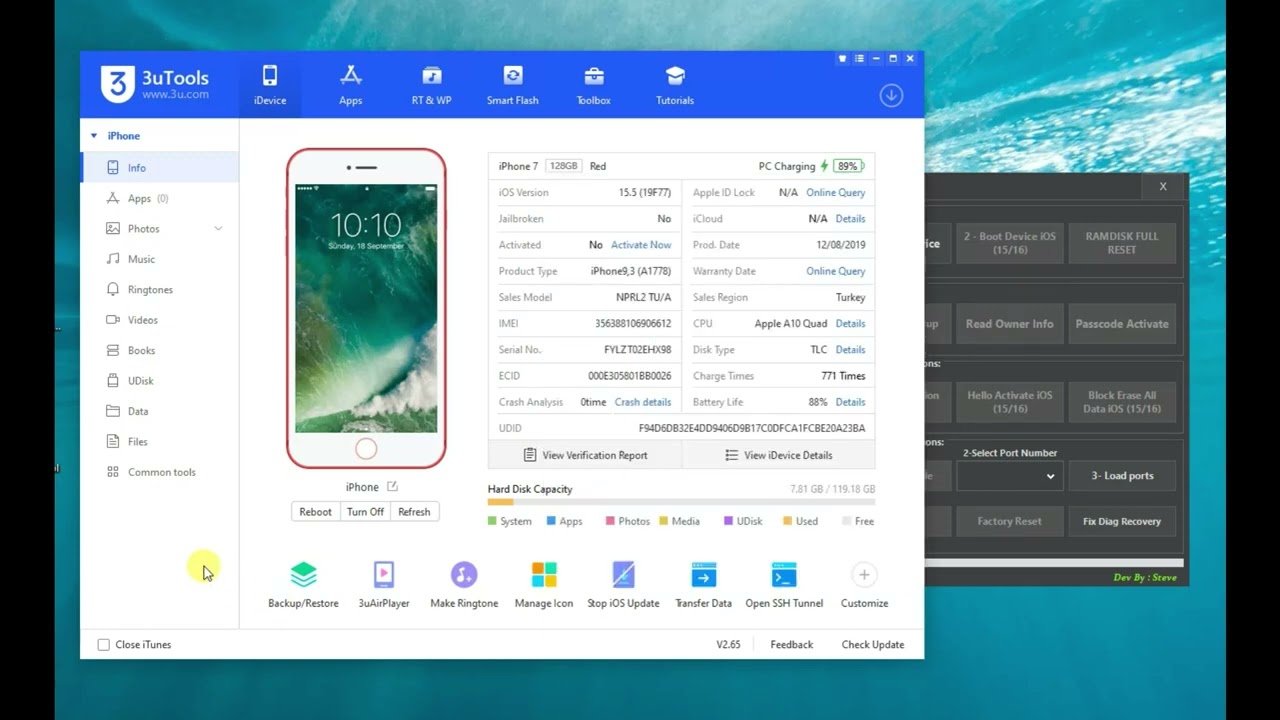
Task: Click Fix Diag Recovery button
Action: point(1122,521)
